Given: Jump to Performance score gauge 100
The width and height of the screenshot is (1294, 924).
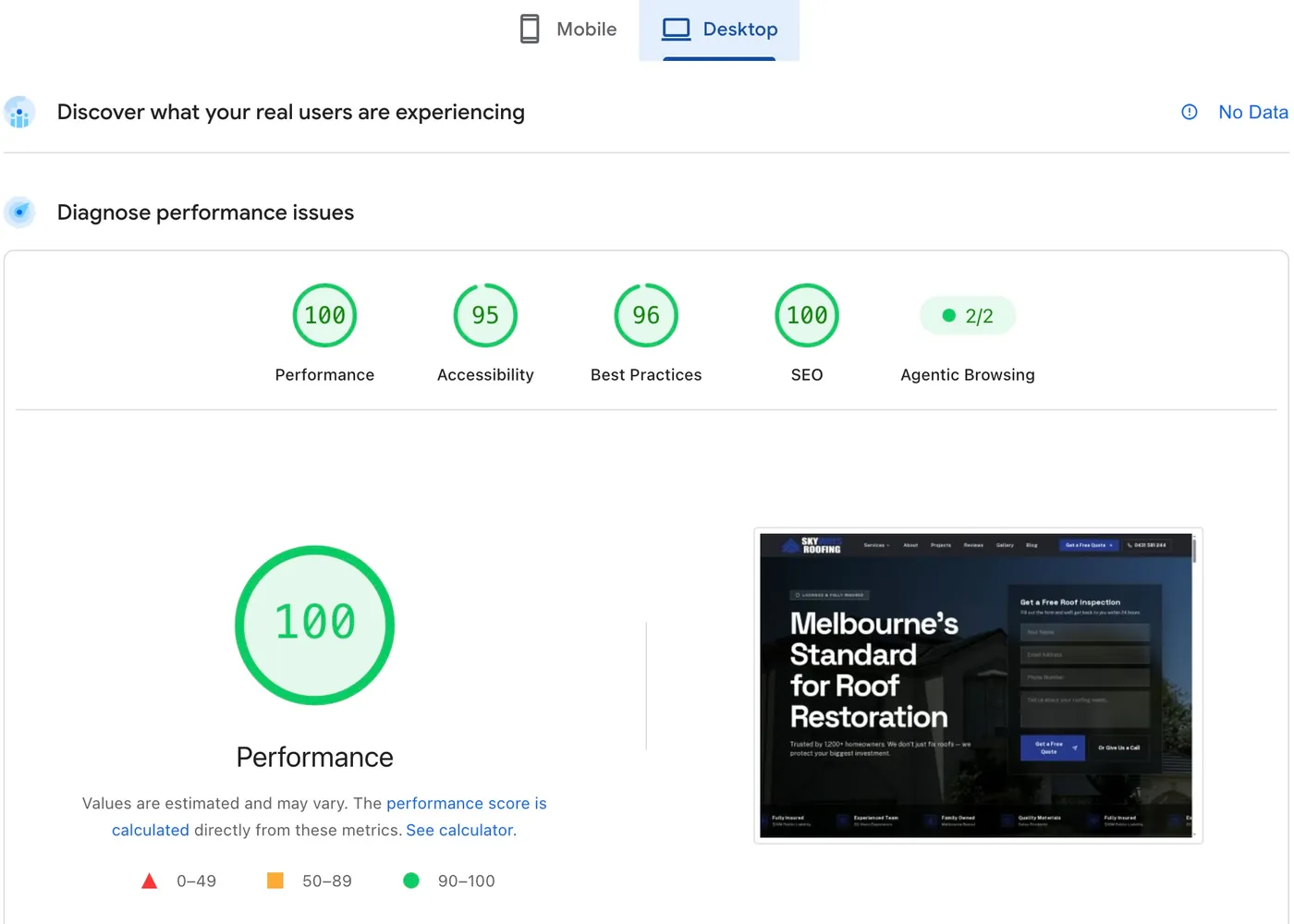Looking at the screenshot, I should [324, 315].
